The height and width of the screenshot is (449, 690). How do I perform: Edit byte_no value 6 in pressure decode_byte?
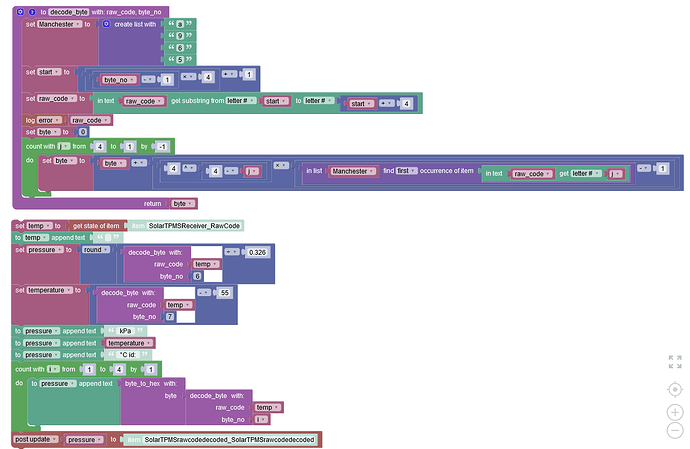(x=197, y=276)
